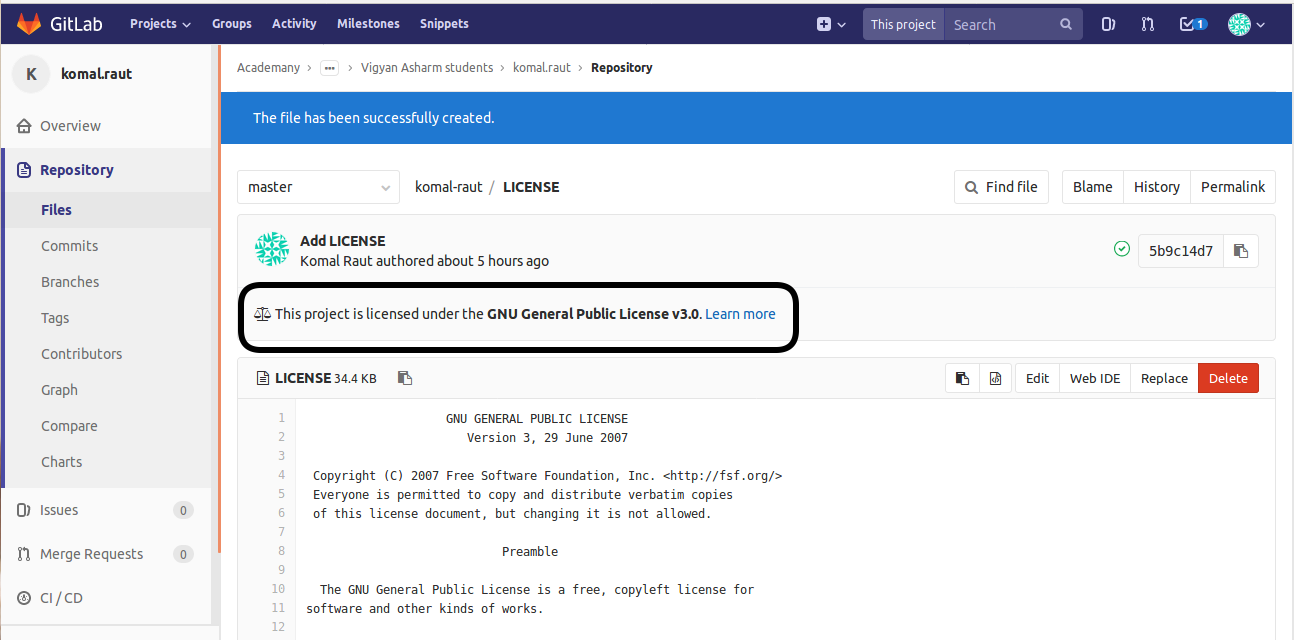Click the This project search scope label
Image resolution: width=1294 pixels, height=640 pixels.
point(903,24)
